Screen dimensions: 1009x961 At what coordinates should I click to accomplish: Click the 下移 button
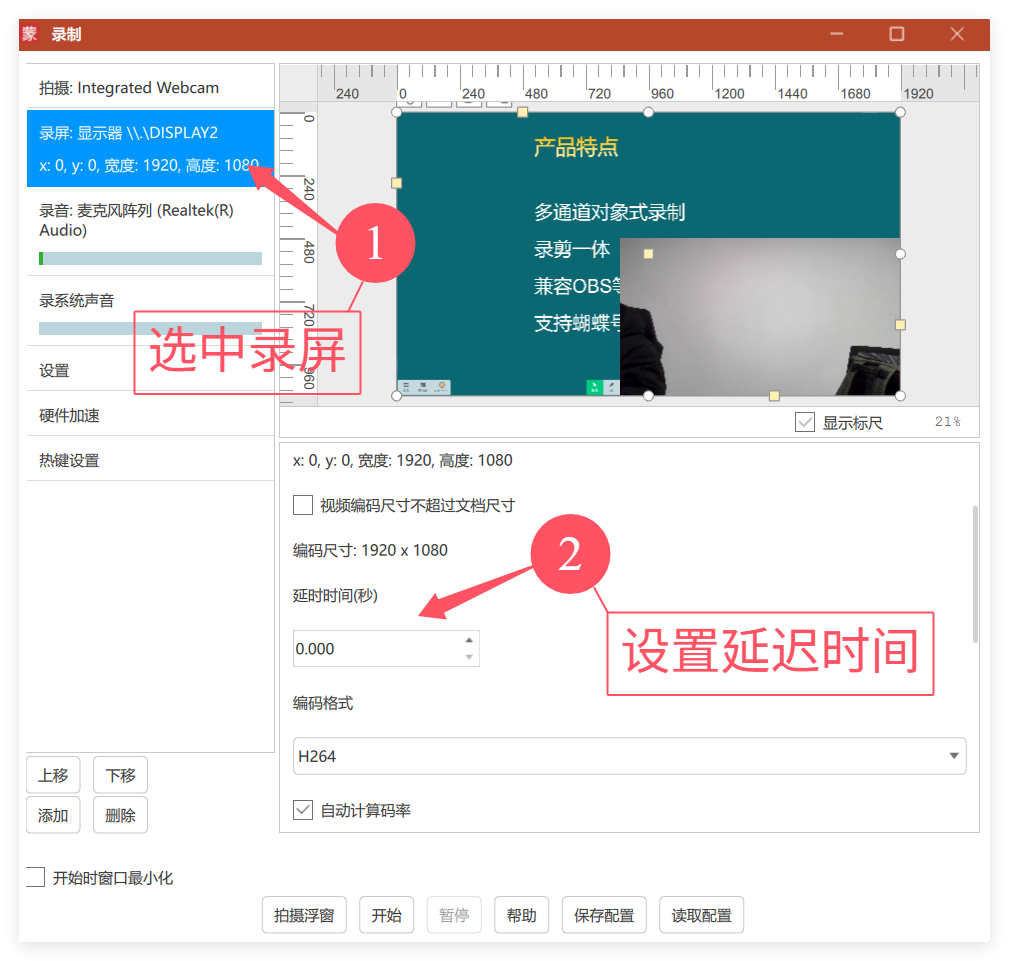(x=120, y=775)
